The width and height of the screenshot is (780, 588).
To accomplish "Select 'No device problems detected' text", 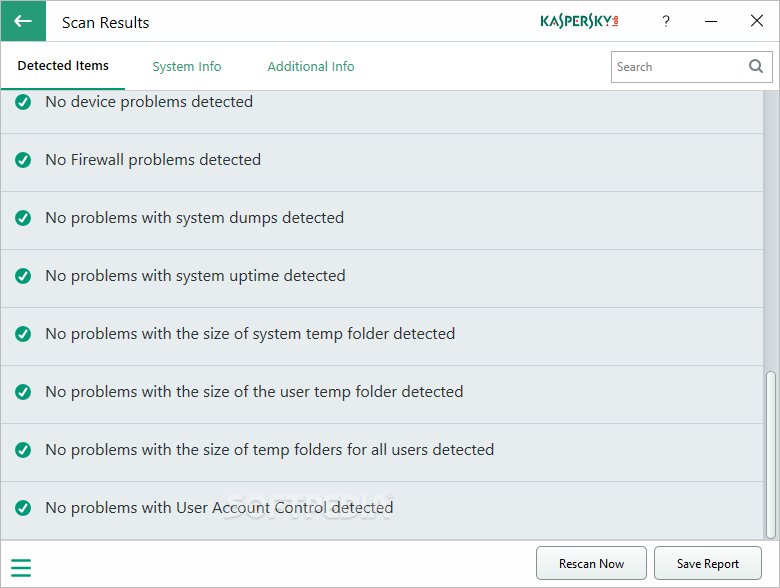I will coord(149,102).
